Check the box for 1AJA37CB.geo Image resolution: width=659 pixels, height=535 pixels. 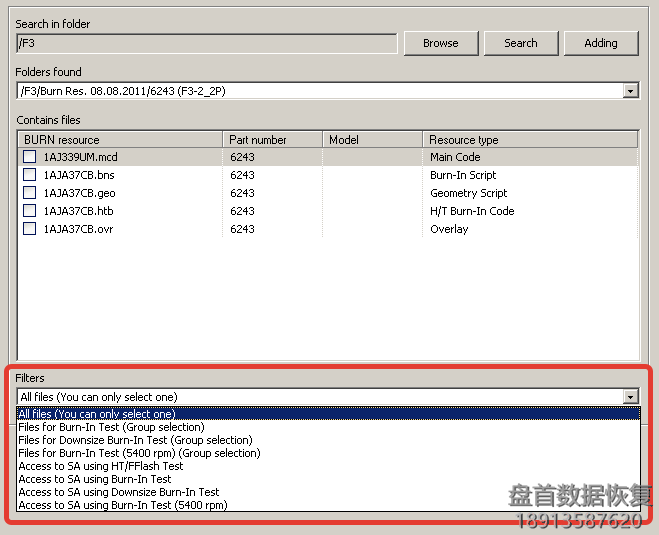(30, 193)
